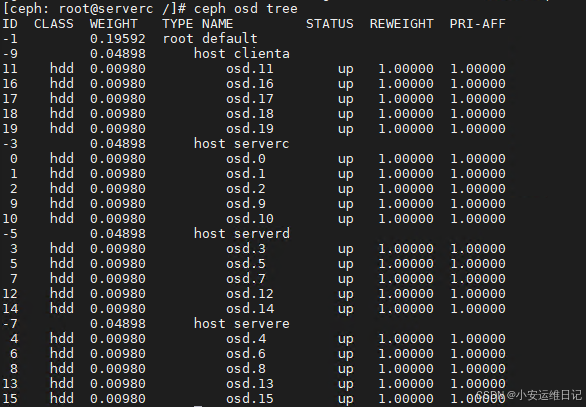Select the osd.1 name
The height and width of the screenshot is (407, 586).
pyautogui.click(x=246, y=174)
